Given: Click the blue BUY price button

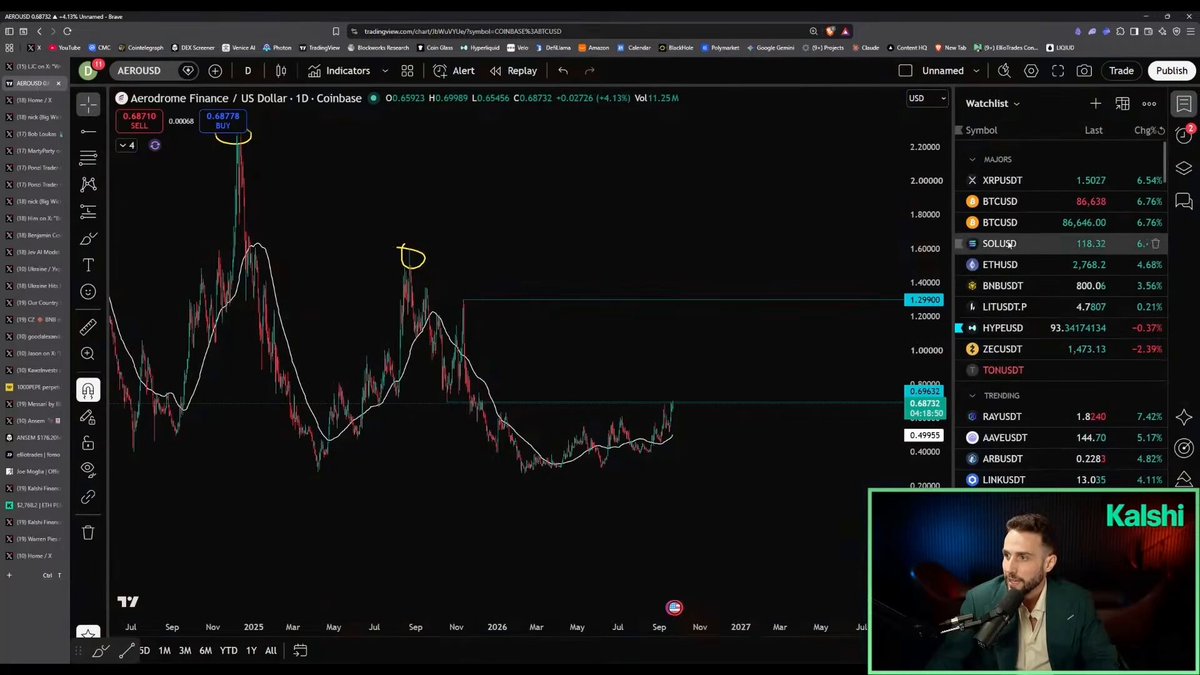Looking at the screenshot, I should pos(222,121).
